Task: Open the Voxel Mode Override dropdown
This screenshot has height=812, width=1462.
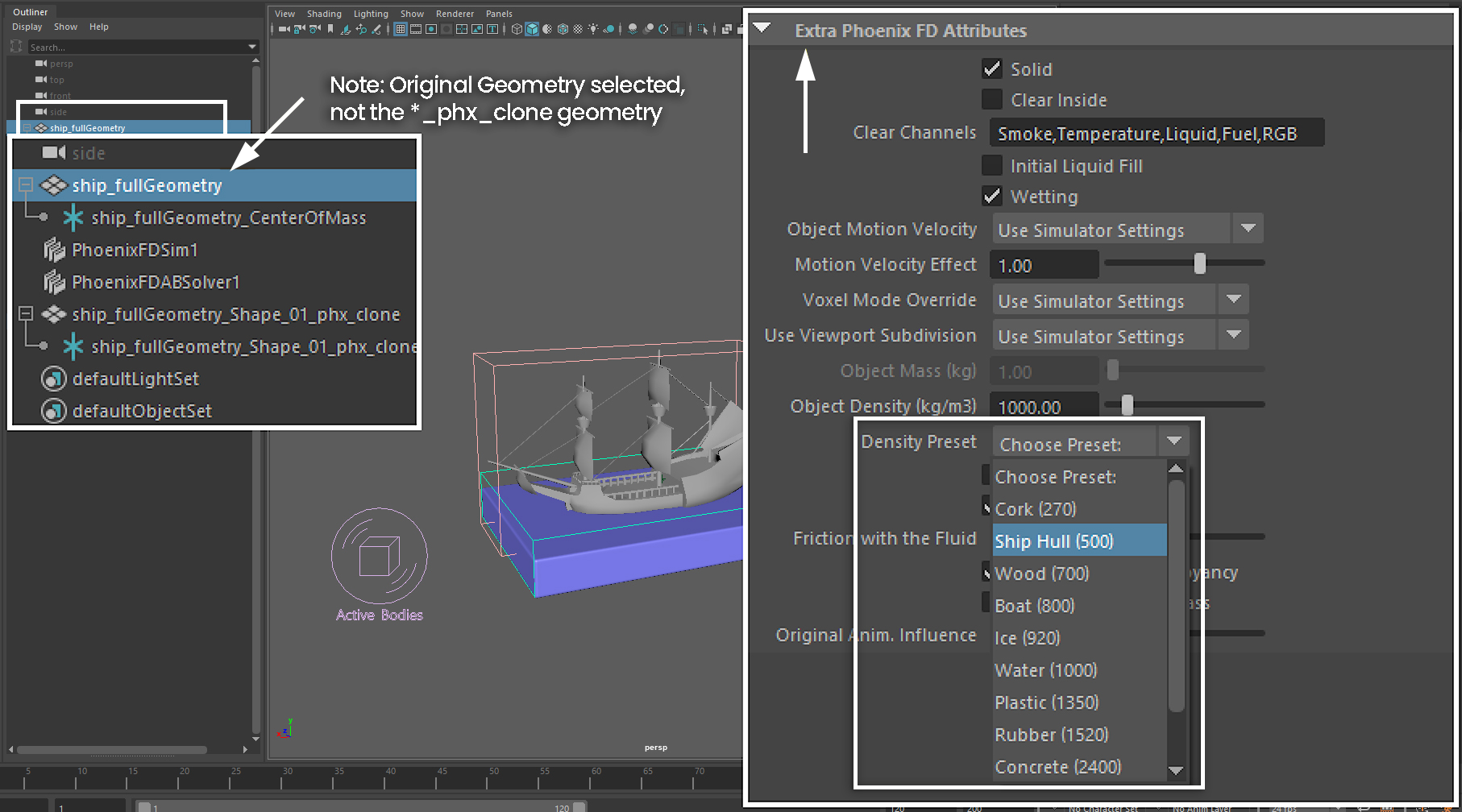Action: point(1120,300)
